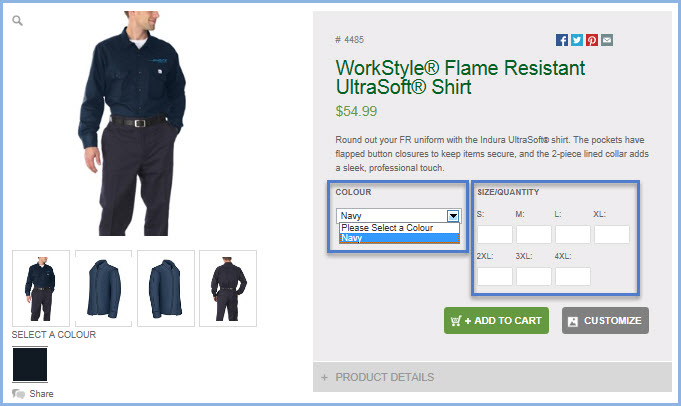Email this product via envelope icon
The width and height of the screenshot is (681, 406).
[607, 40]
